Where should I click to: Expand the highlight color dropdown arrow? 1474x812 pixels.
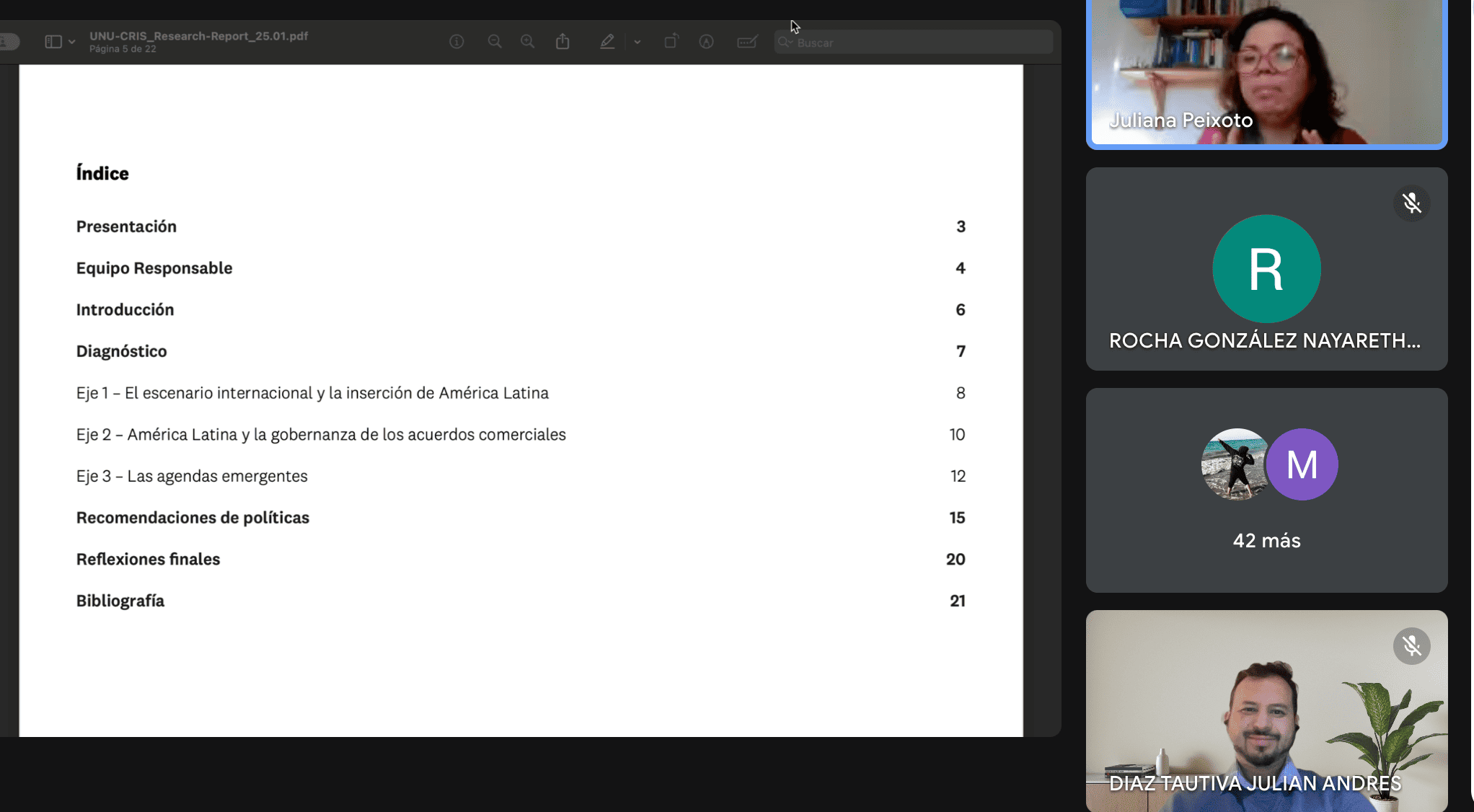pyautogui.click(x=637, y=43)
